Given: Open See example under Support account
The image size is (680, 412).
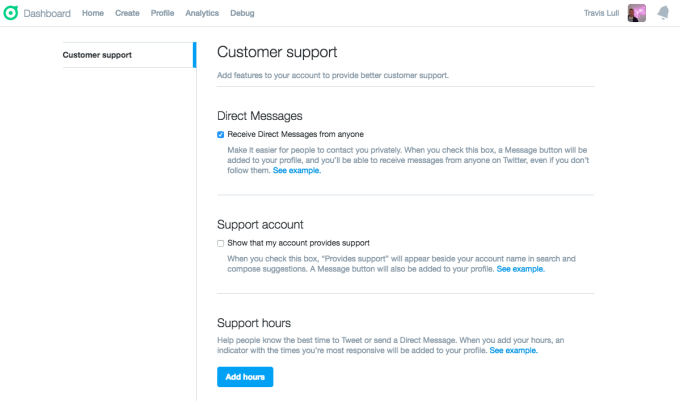Looking at the screenshot, I should pyautogui.click(x=521, y=268).
